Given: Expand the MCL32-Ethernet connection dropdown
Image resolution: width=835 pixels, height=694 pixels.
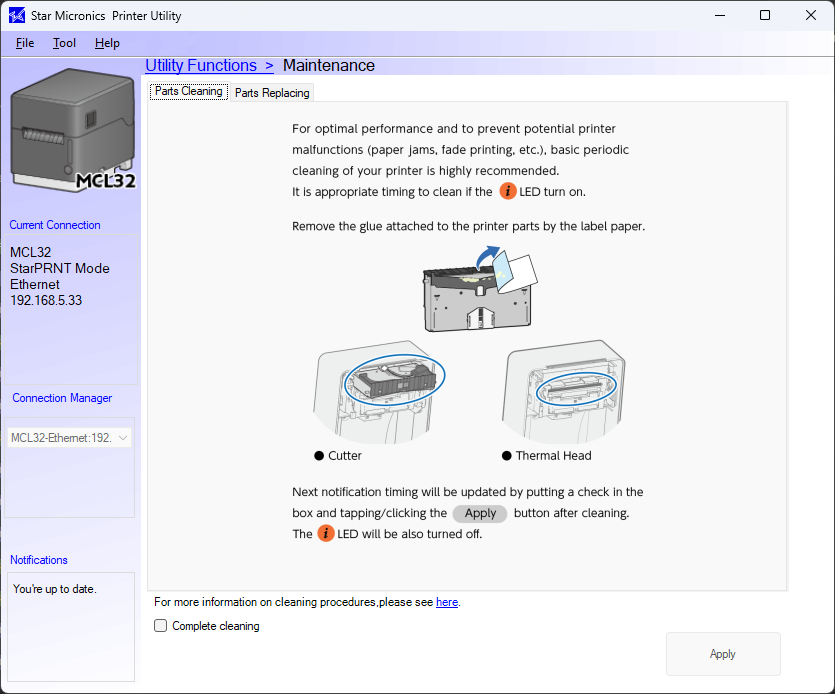Looking at the screenshot, I should (x=69, y=438).
